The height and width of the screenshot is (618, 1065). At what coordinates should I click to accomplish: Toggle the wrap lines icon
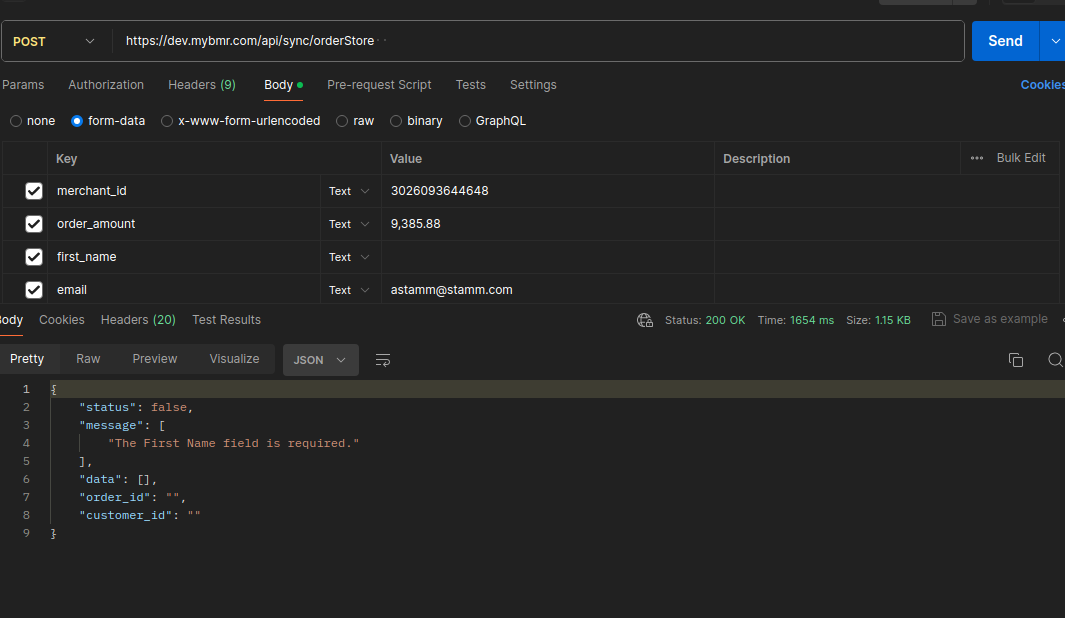coord(383,360)
